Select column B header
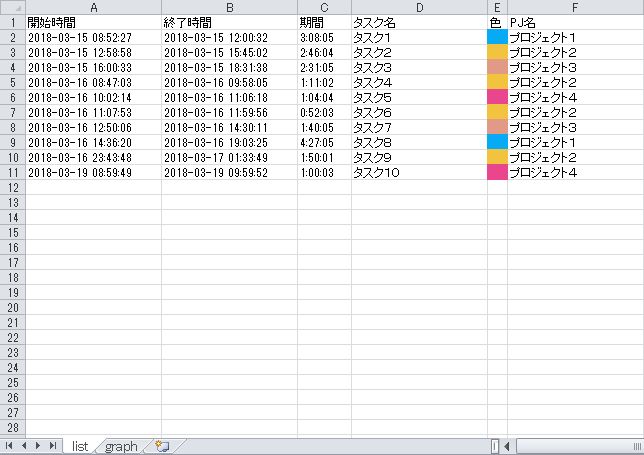Screen dimensions: 644x455 230,7
